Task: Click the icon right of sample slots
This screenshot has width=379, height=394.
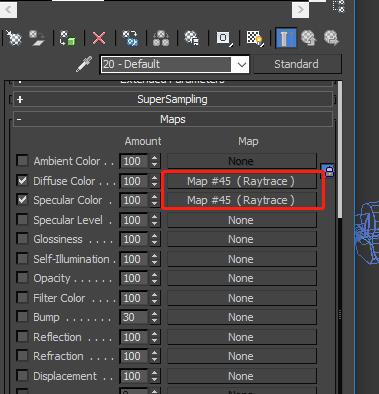Action: click(339, 6)
